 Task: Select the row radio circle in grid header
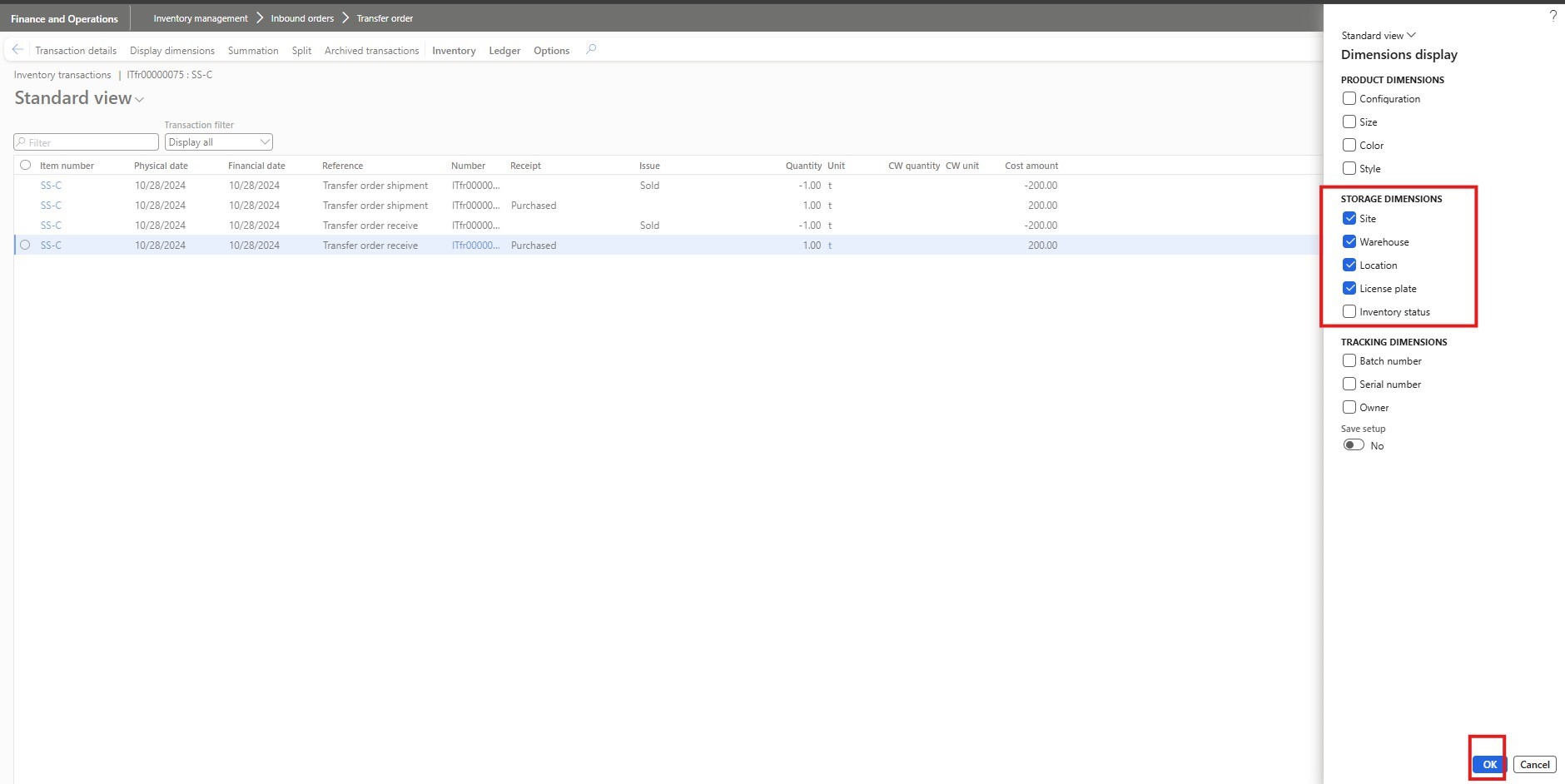[25, 166]
